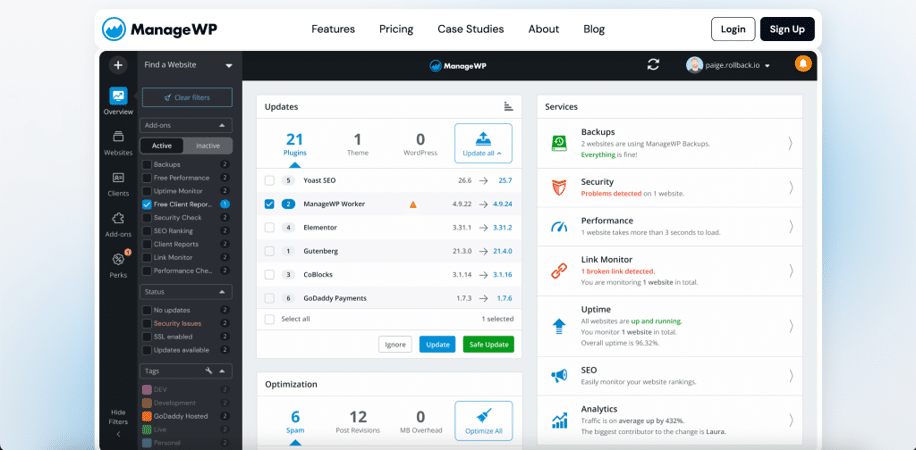This screenshot has height=450, width=916.
Task: Check the Backups filter checkbox
Action: (x=147, y=165)
